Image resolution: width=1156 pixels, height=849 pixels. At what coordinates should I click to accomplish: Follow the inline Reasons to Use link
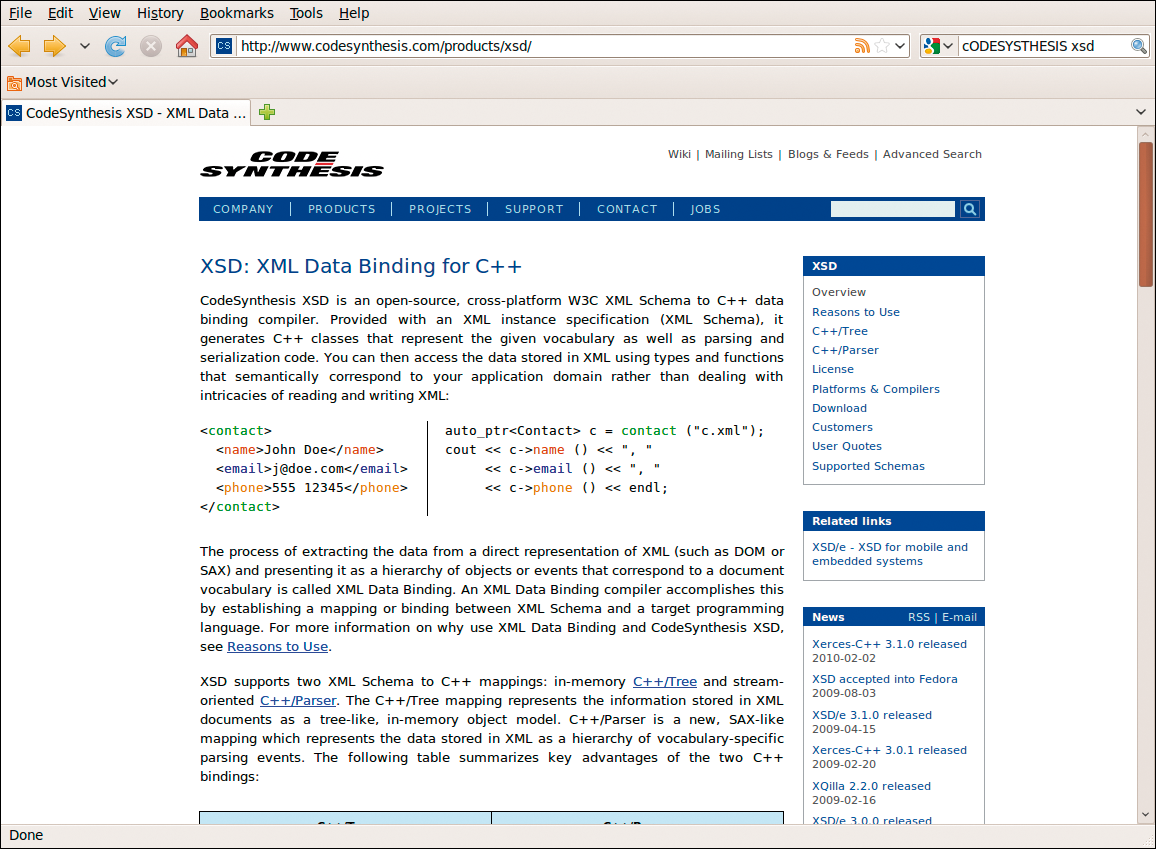[x=277, y=646]
